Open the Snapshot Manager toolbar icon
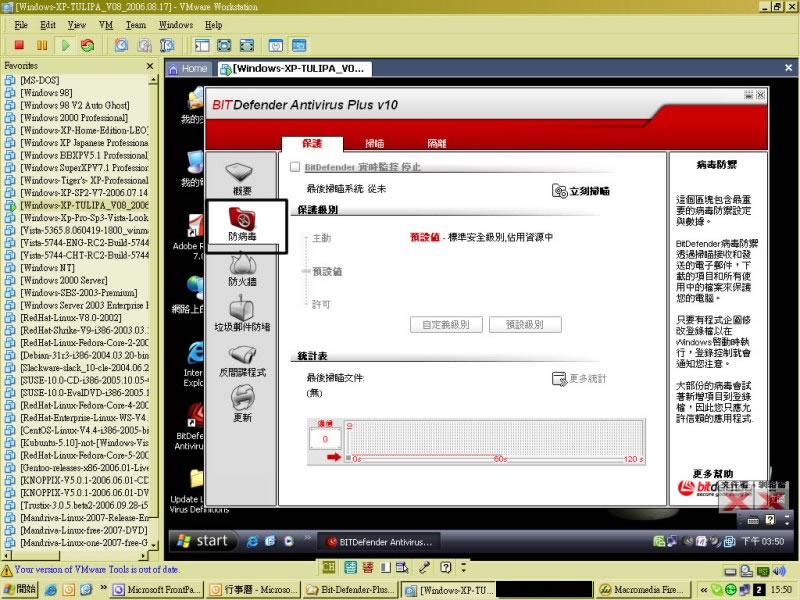 point(167,45)
